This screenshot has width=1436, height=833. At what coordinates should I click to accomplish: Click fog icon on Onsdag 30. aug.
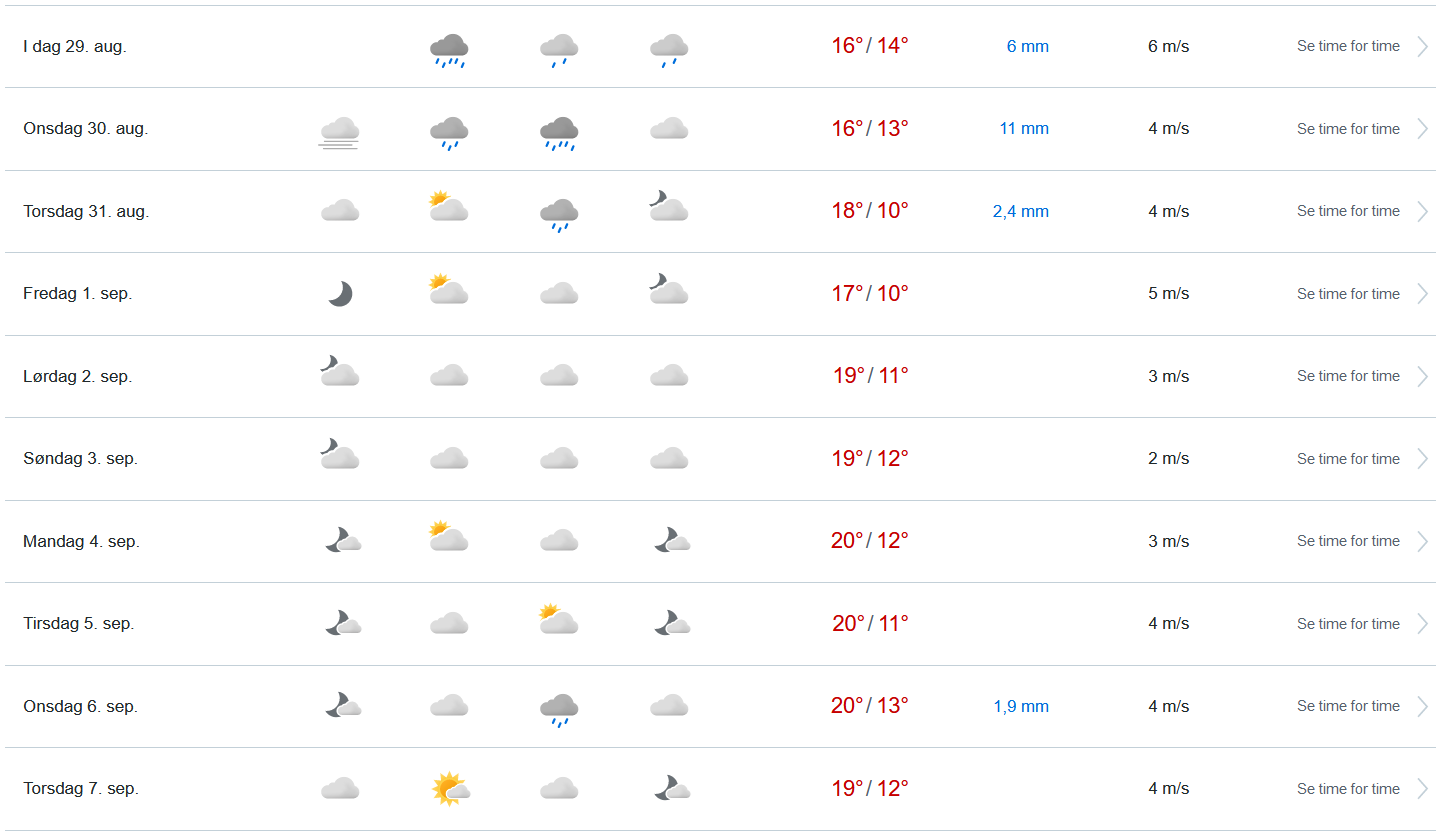(x=340, y=131)
